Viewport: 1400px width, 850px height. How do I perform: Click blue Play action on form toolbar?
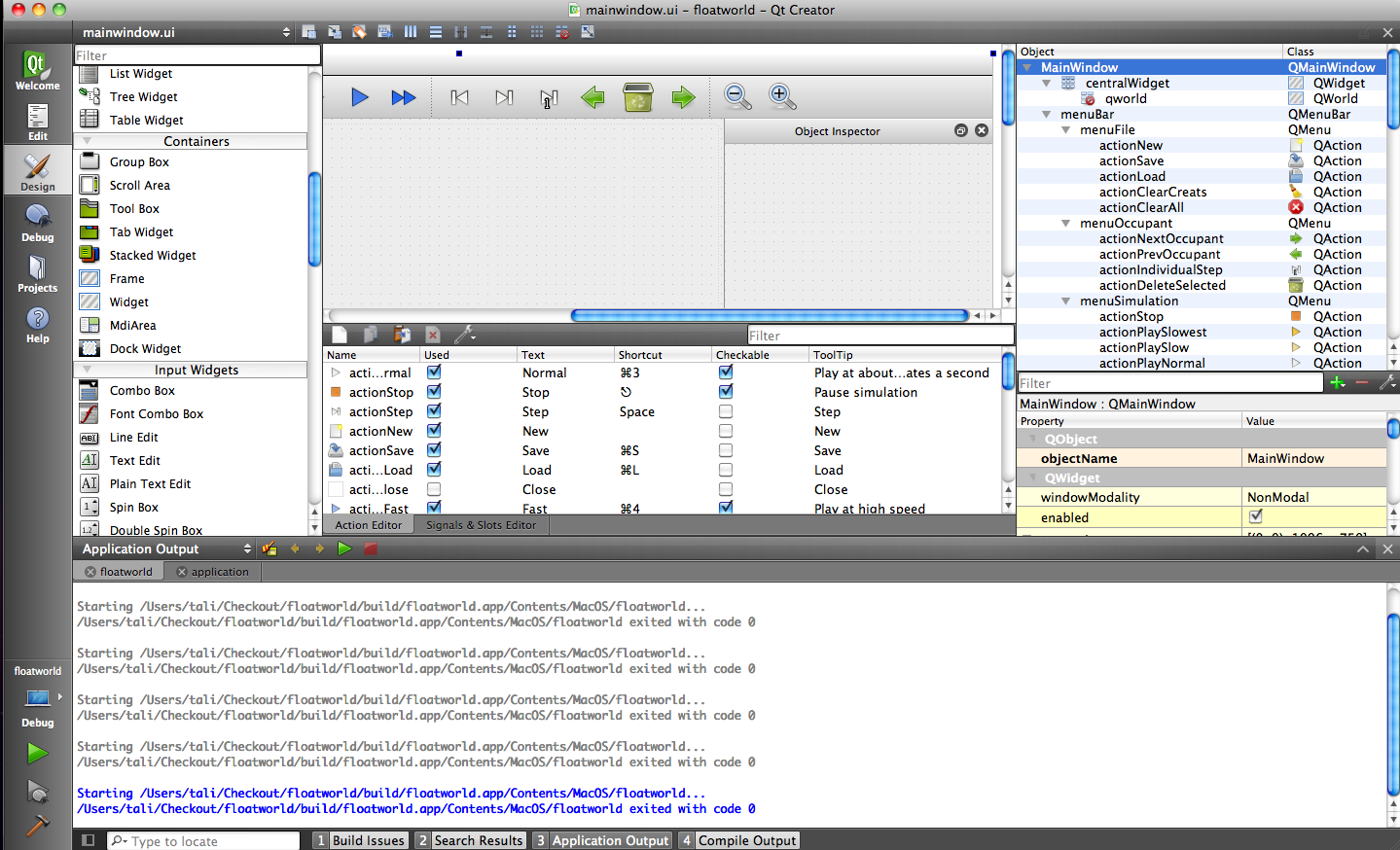click(x=360, y=97)
